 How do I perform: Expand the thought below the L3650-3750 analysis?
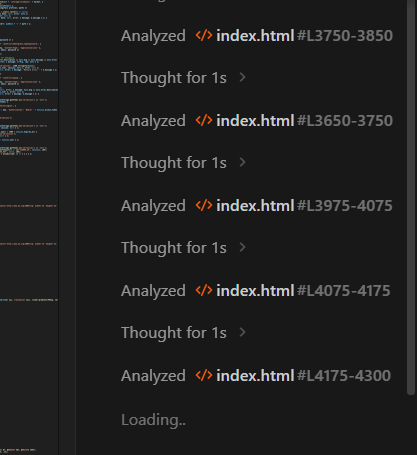[183, 163]
